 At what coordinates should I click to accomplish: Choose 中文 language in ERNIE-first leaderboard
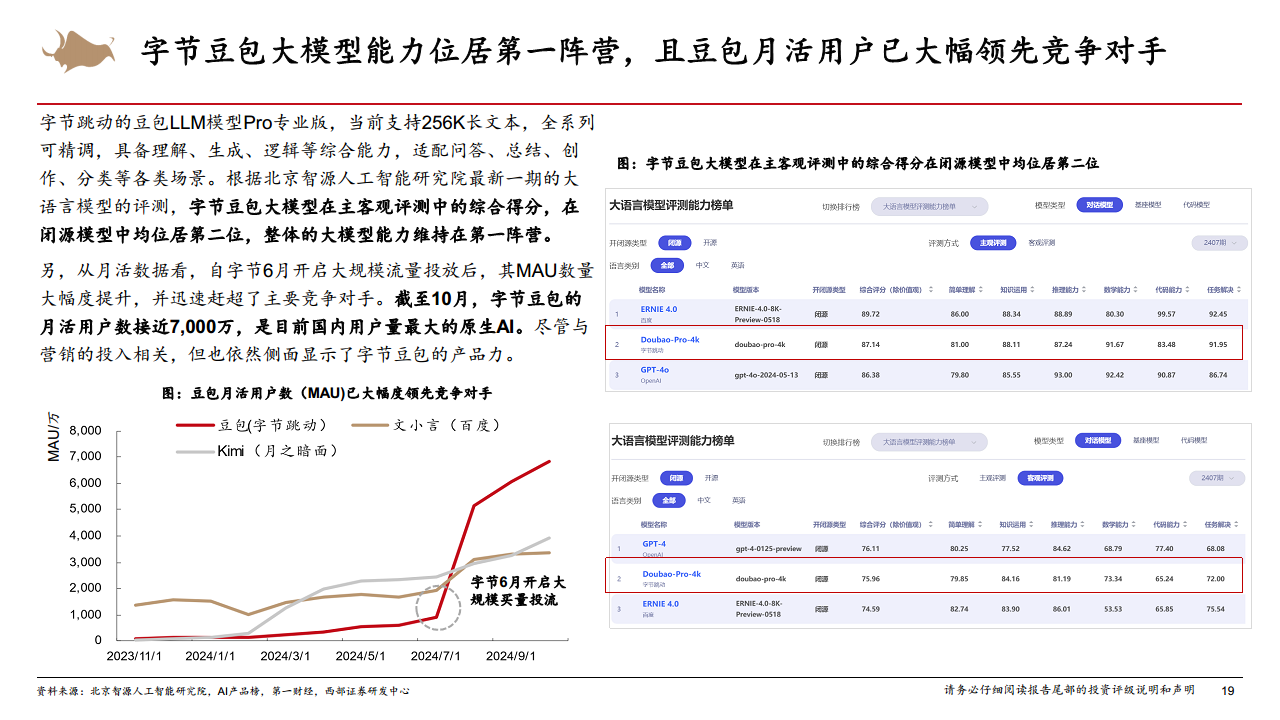(703, 265)
